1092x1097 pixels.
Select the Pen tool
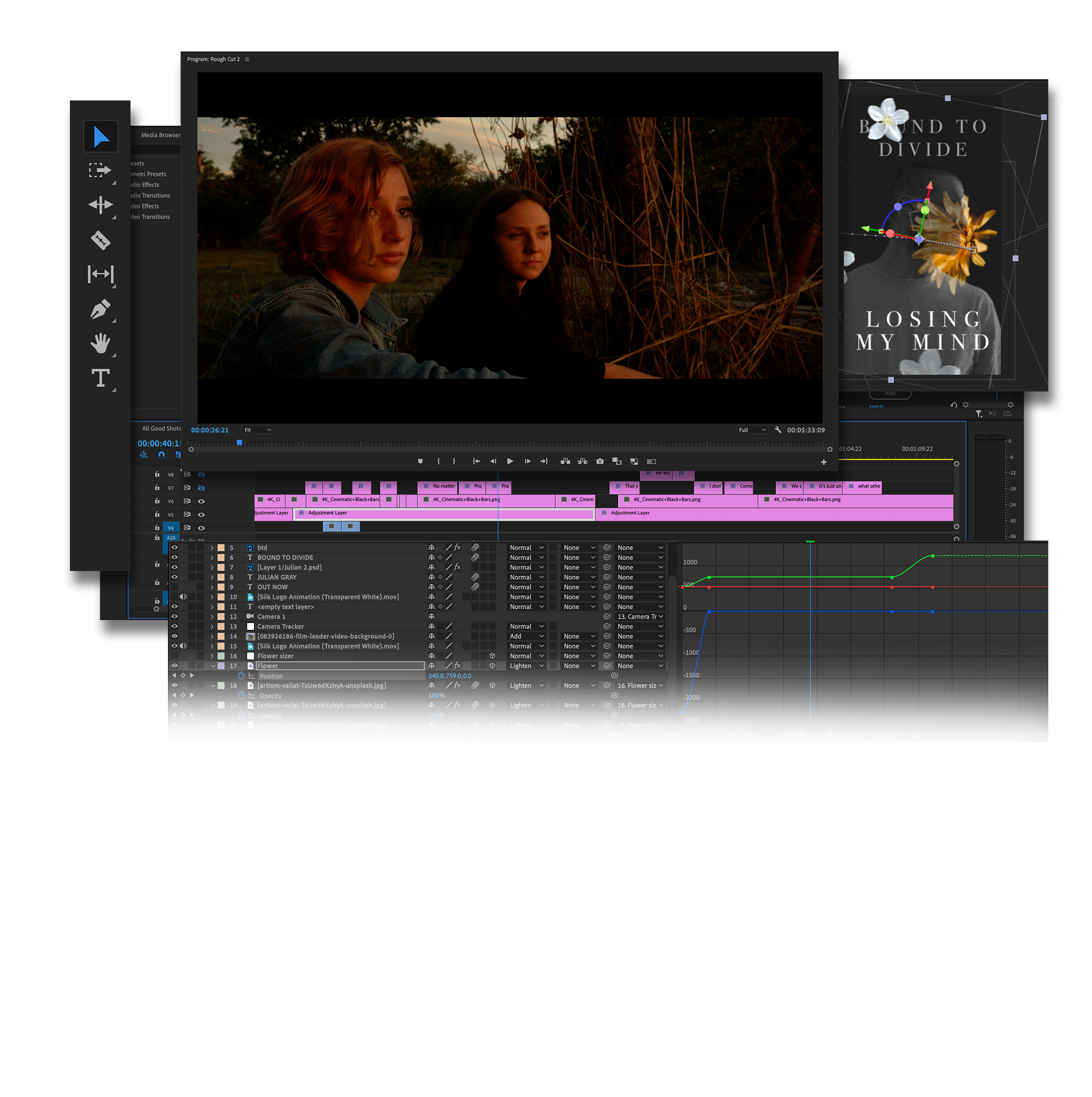click(100, 310)
